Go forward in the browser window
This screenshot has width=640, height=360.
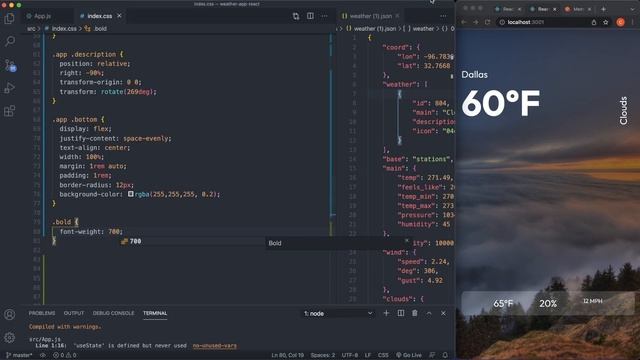(x=476, y=22)
